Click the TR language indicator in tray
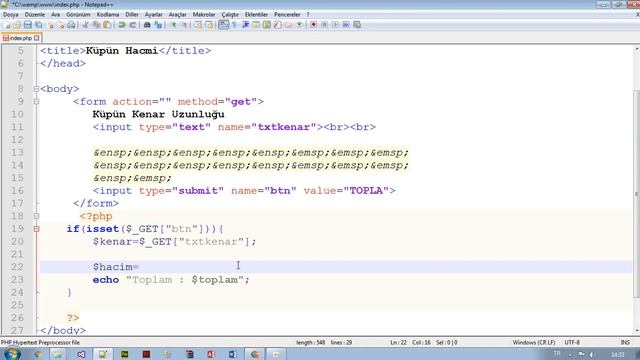The image size is (640, 360). [x=557, y=354]
